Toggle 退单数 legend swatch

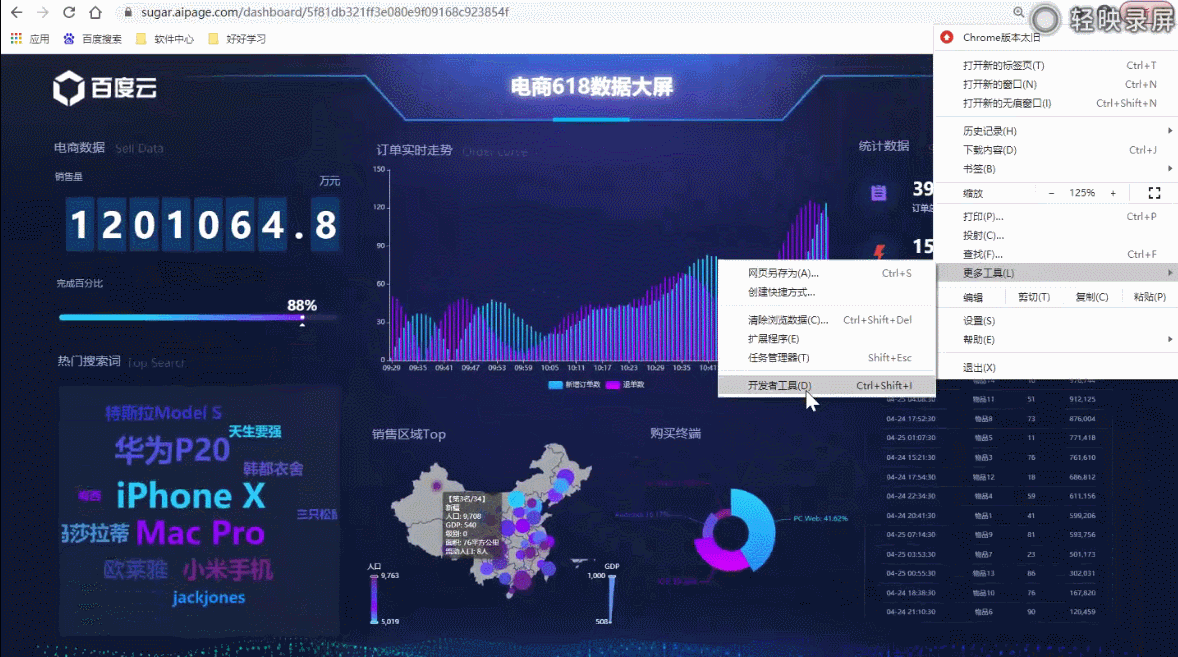coord(612,384)
